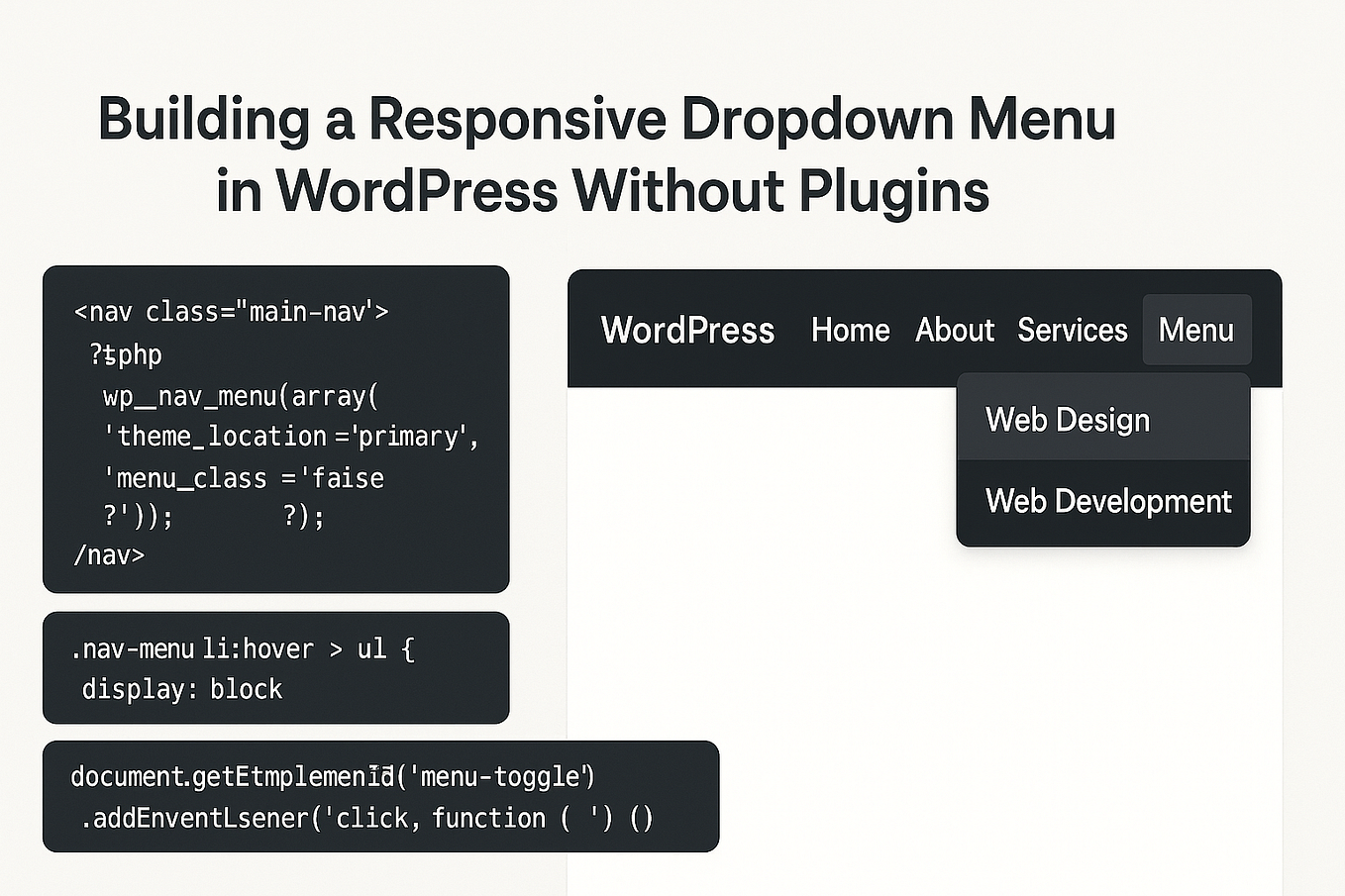Screen dimensions: 1345x896
Task: Click the theme_location code line
Action: pos(290,436)
